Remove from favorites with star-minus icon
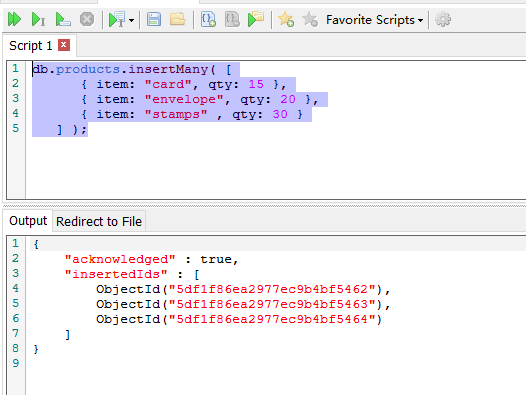526x395 pixels. [x=310, y=19]
